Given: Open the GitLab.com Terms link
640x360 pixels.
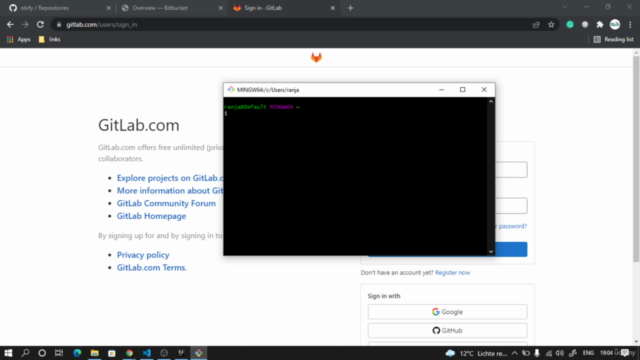Looking at the screenshot, I should pyautogui.click(x=151, y=267).
